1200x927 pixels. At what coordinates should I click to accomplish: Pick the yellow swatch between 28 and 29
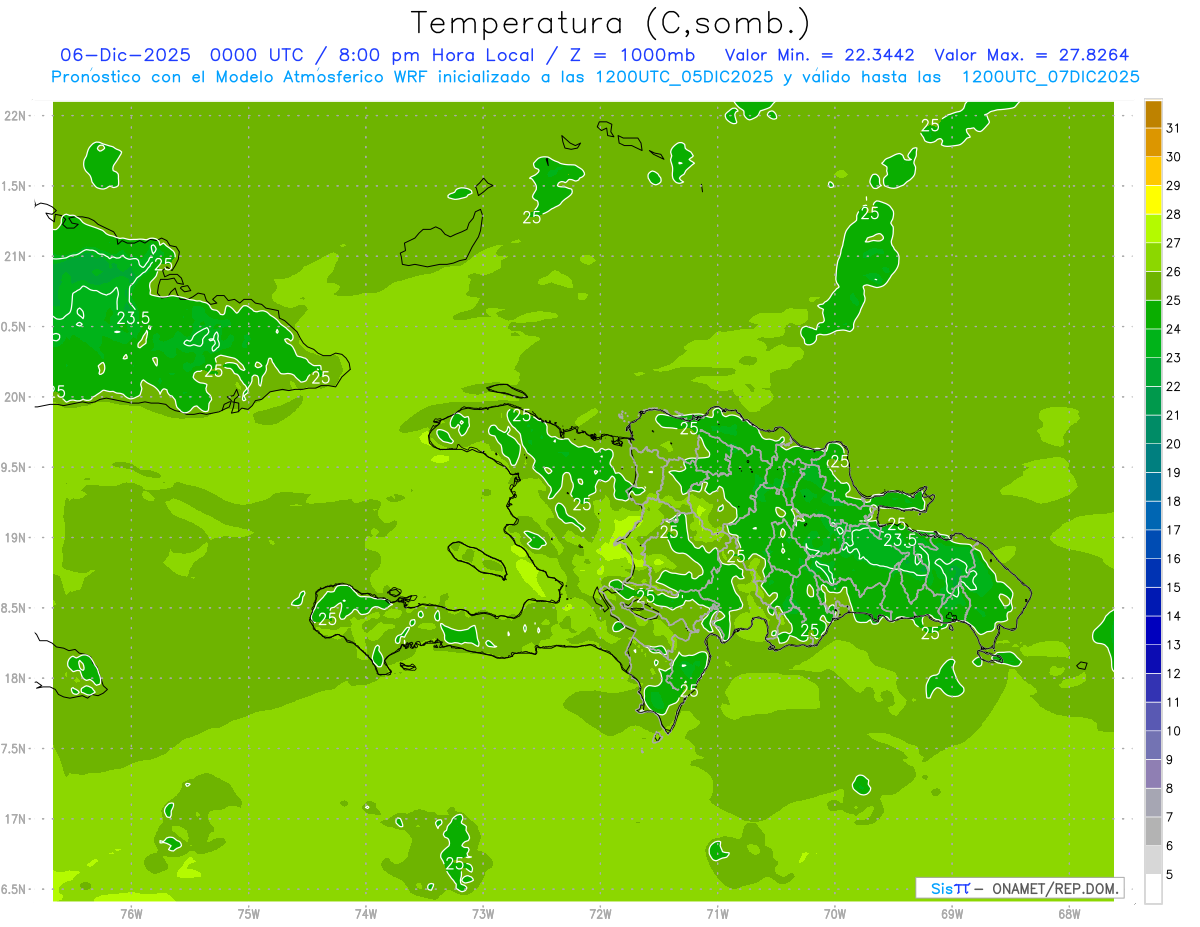1153,200
